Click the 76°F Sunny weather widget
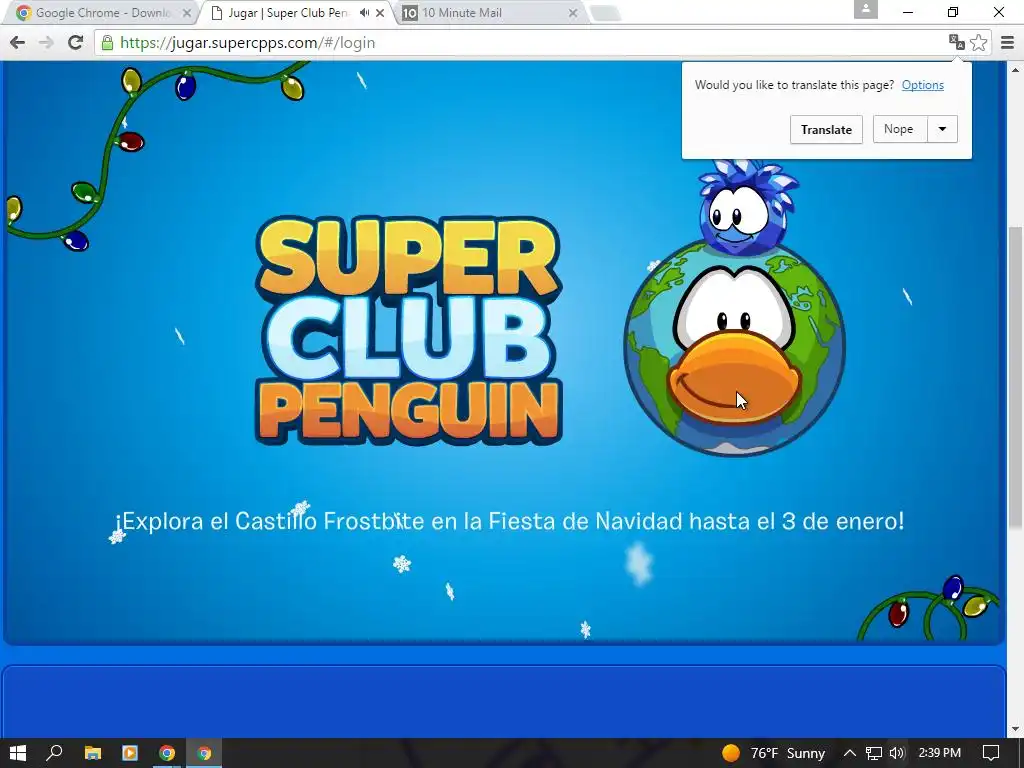The width and height of the screenshot is (1024, 768). coord(773,753)
